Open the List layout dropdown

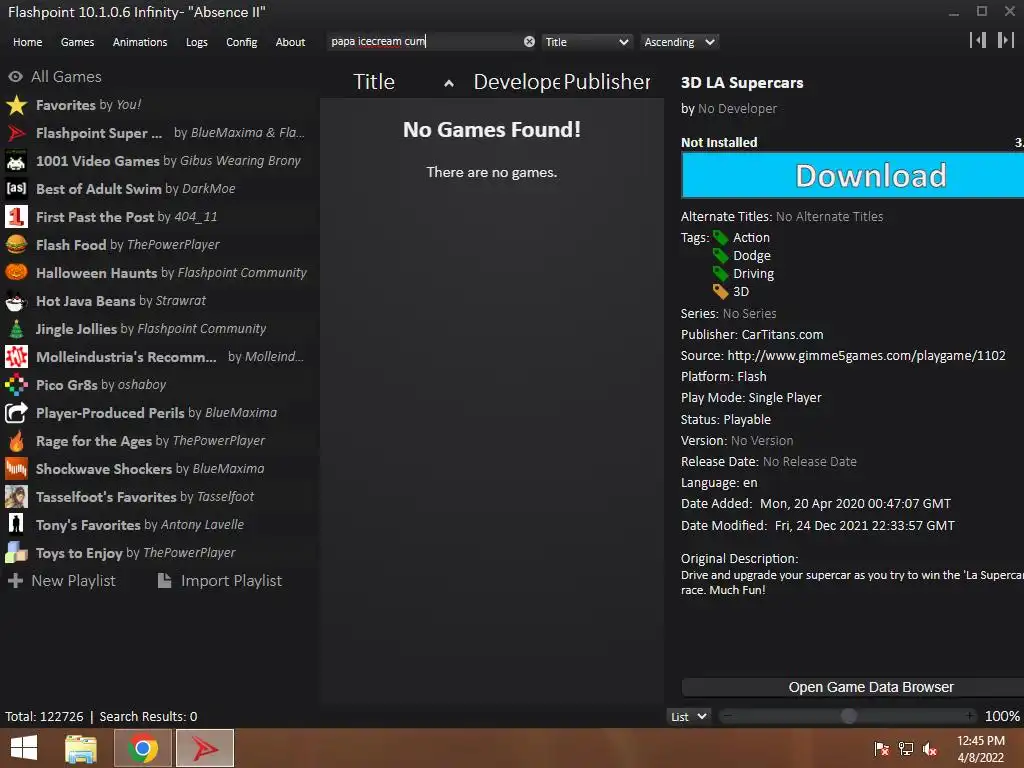(x=688, y=716)
